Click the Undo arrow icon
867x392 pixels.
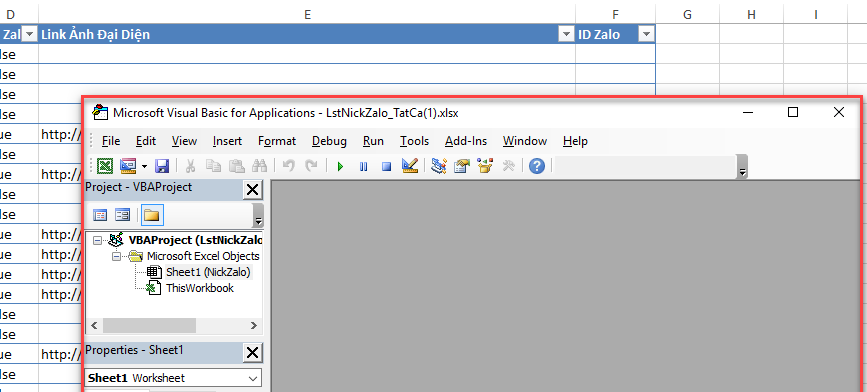click(x=289, y=166)
